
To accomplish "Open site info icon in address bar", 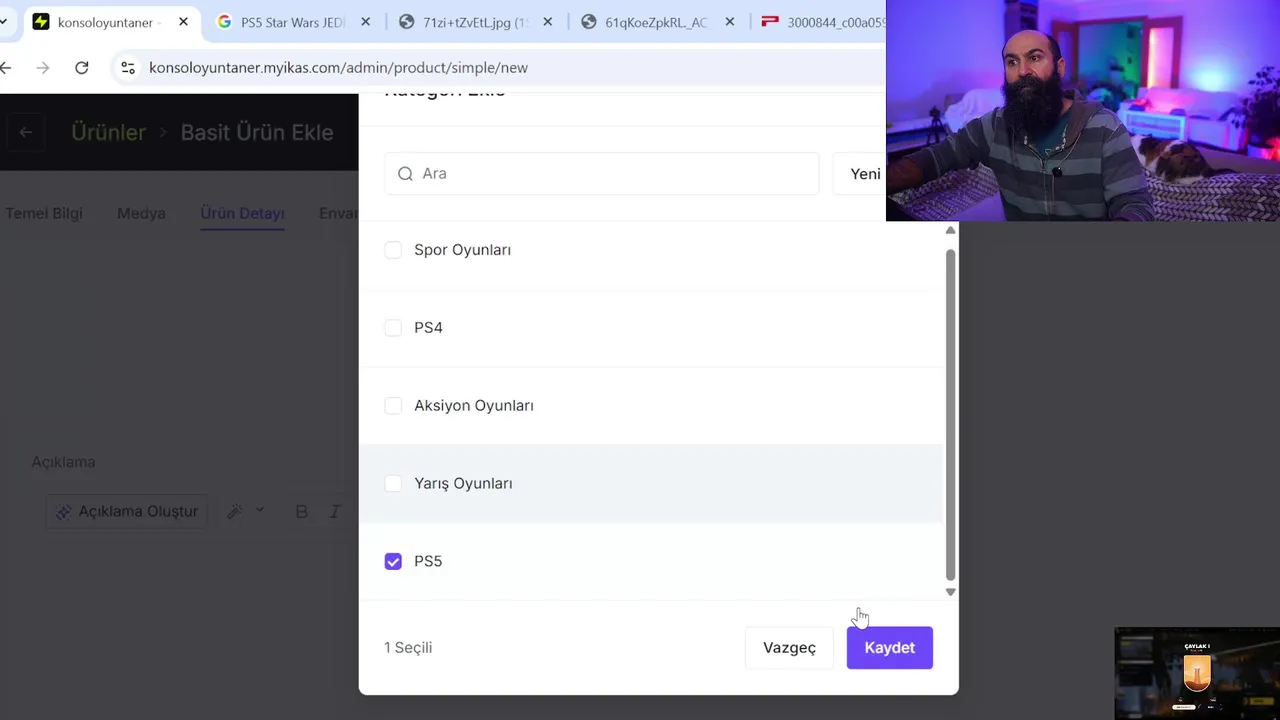I will [128, 67].
